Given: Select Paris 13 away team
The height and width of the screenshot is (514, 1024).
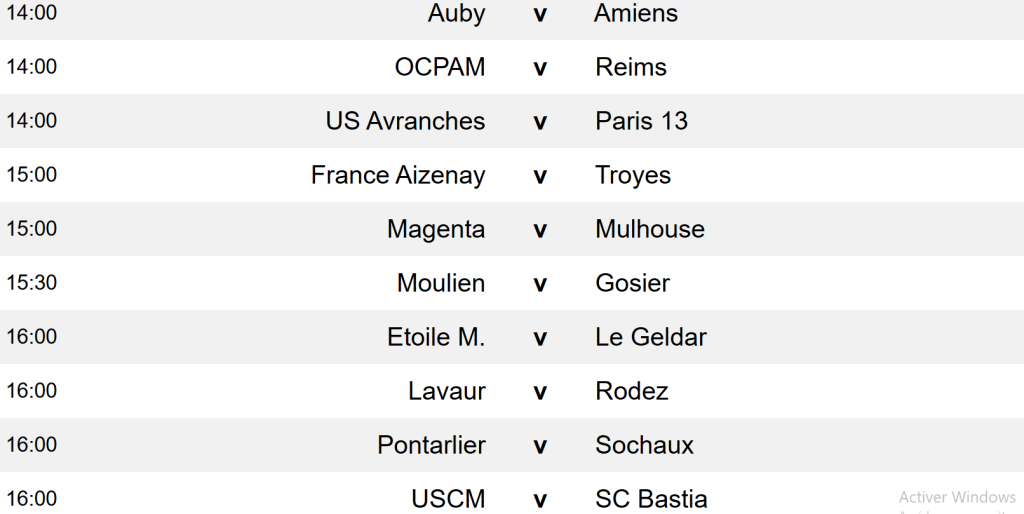Looking at the screenshot, I should click(642, 122).
